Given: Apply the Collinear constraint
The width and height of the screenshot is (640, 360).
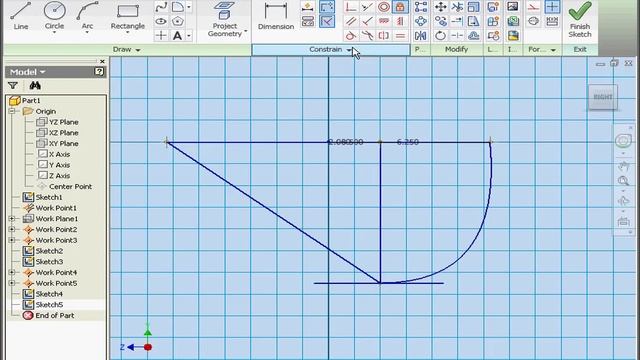Looking at the screenshot, I should (367, 7).
